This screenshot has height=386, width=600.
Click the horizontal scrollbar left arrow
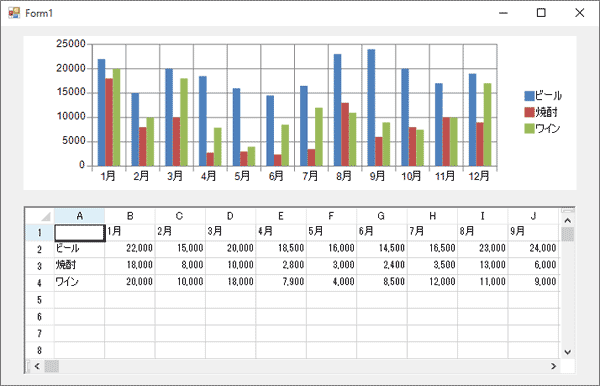(x=37, y=366)
